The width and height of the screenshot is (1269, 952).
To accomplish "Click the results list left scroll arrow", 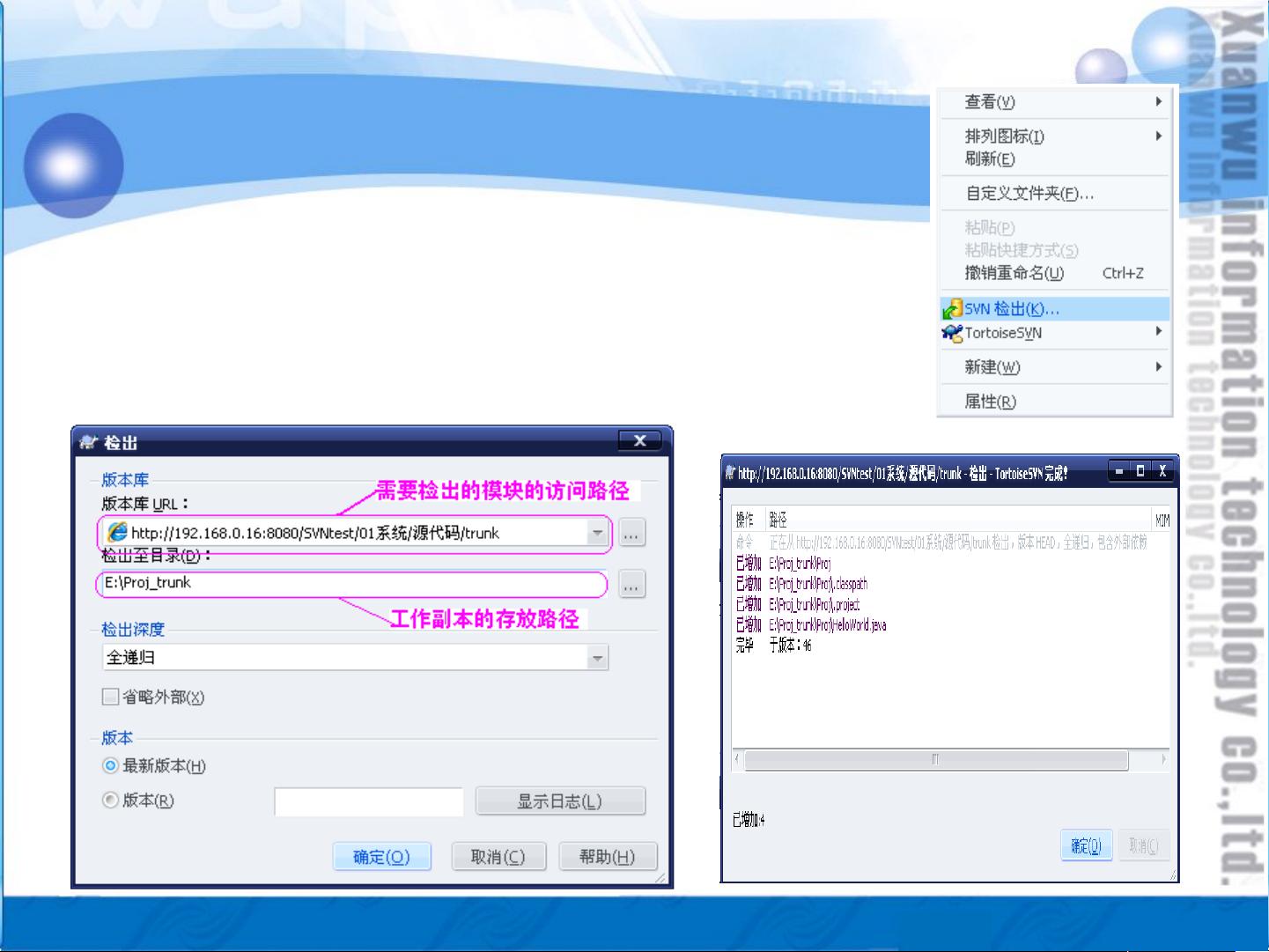I will point(738,760).
